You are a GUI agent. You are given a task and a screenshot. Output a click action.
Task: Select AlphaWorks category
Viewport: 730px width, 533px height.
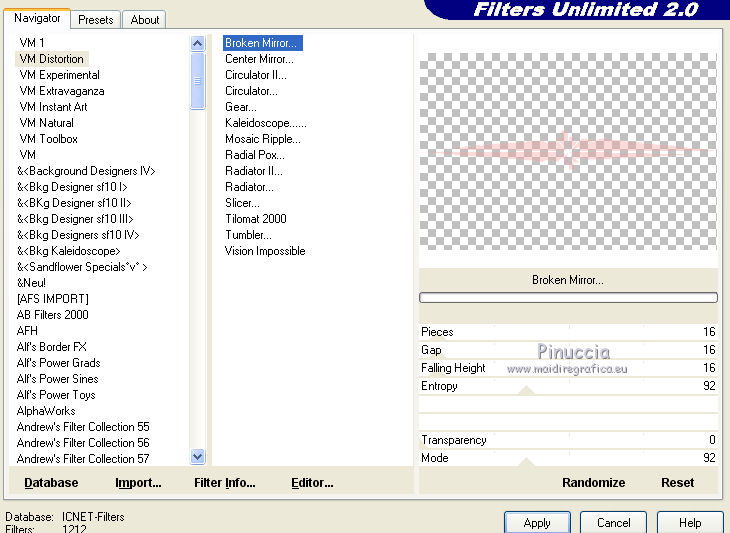tap(46, 411)
